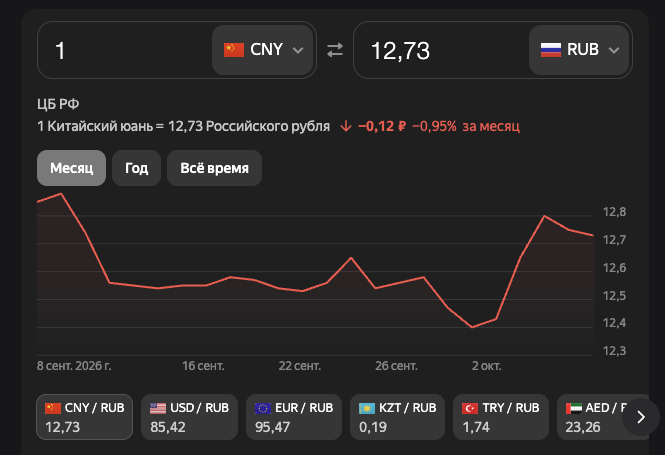The height and width of the screenshot is (455, 665).
Task: Click the 12,3 value axis label
Action: 615,351
